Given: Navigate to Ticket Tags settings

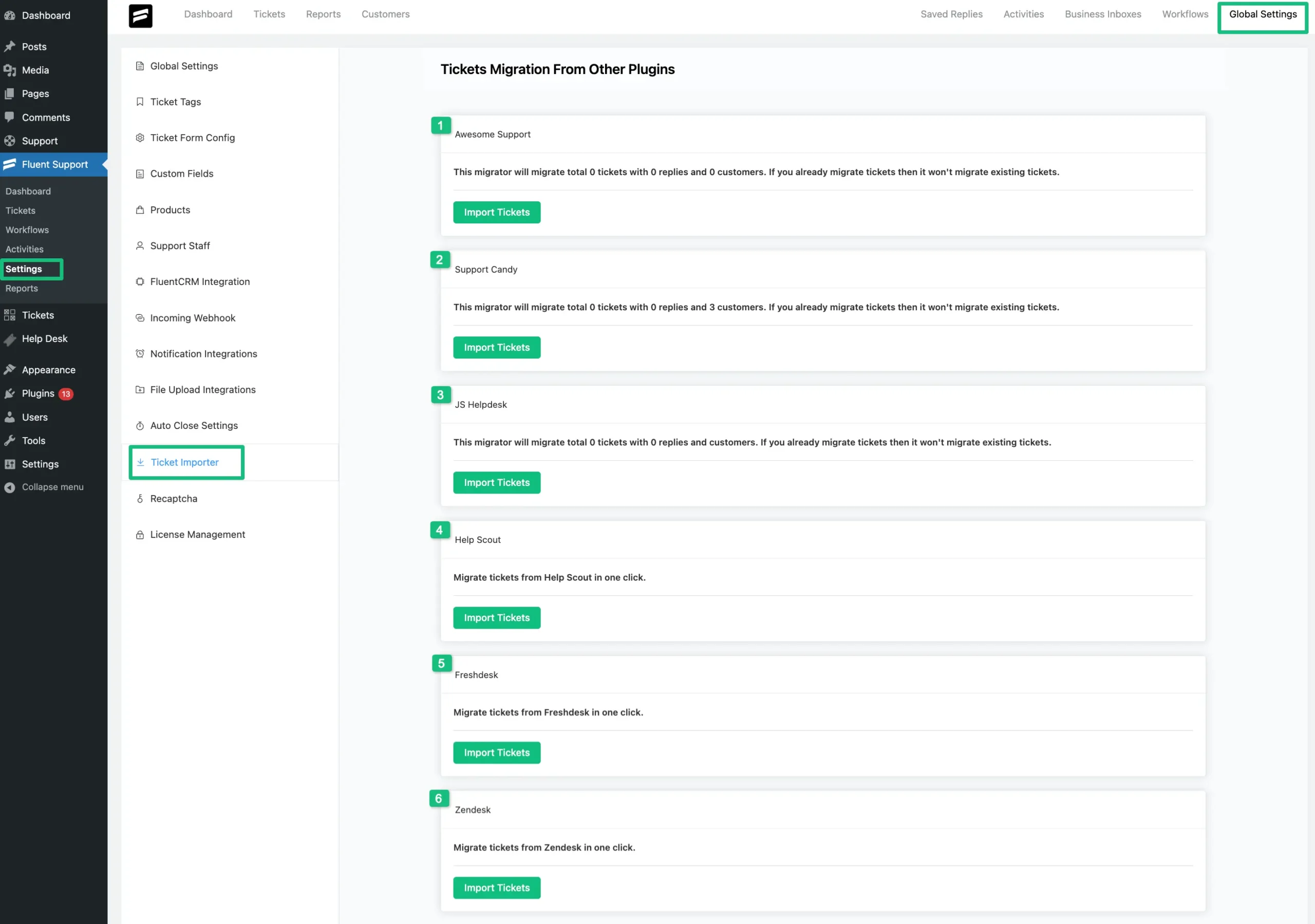Looking at the screenshot, I should (x=175, y=101).
